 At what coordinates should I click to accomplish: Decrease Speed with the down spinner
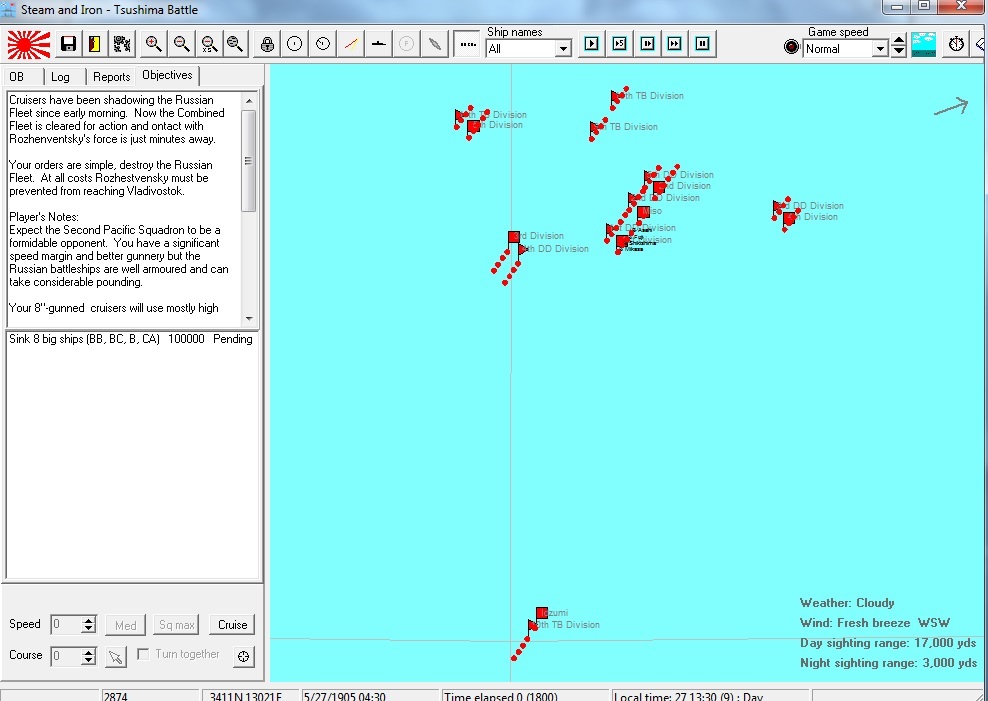(89, 629)
